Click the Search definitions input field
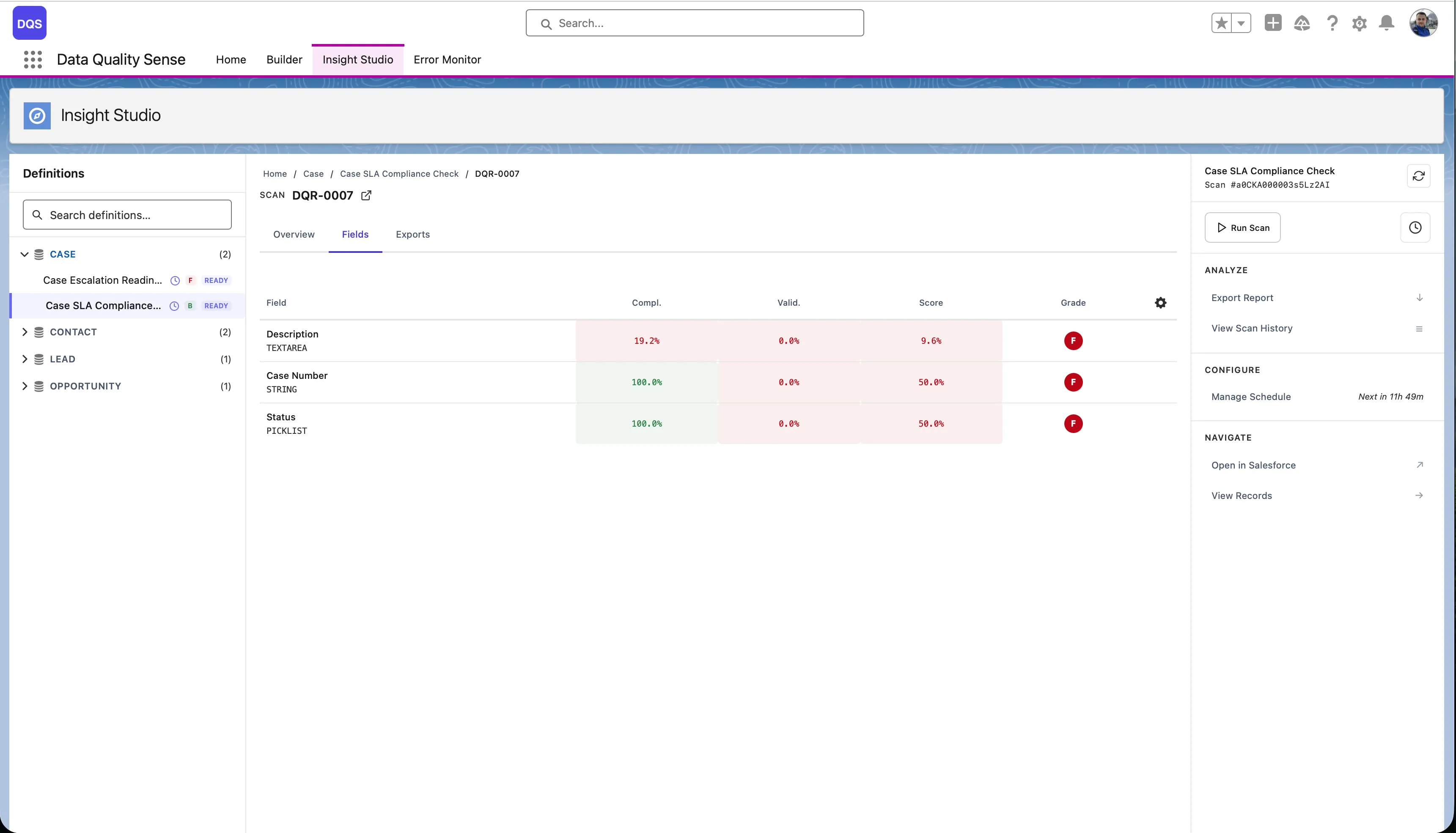This screenshot has width=1456, height=833. pos(127,215)
